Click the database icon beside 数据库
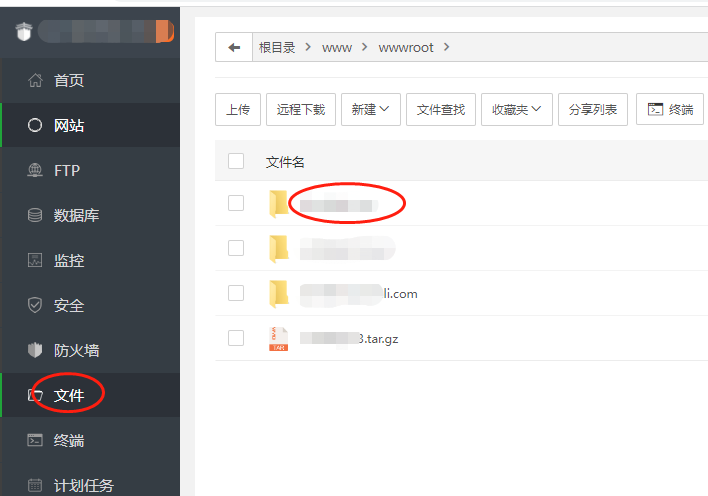This screenshot has width=708, height=496. coord(35,215)
